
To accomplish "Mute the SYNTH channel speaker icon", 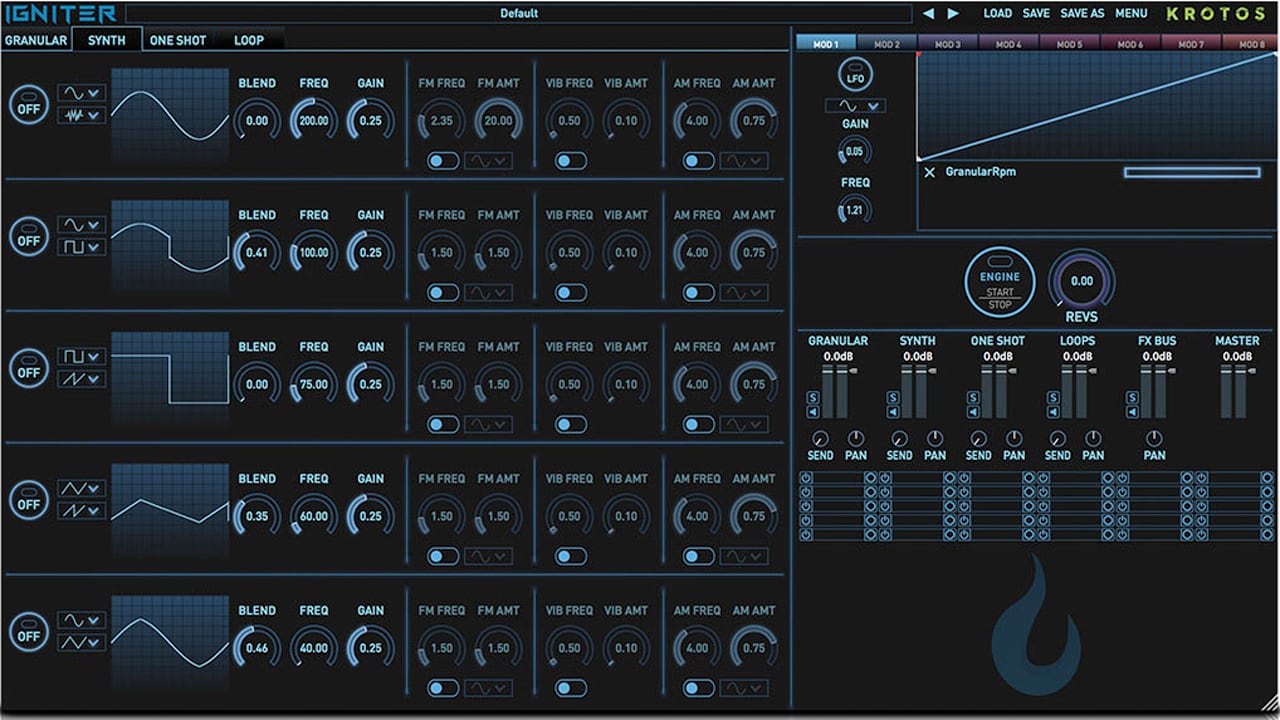I will 893,412.
